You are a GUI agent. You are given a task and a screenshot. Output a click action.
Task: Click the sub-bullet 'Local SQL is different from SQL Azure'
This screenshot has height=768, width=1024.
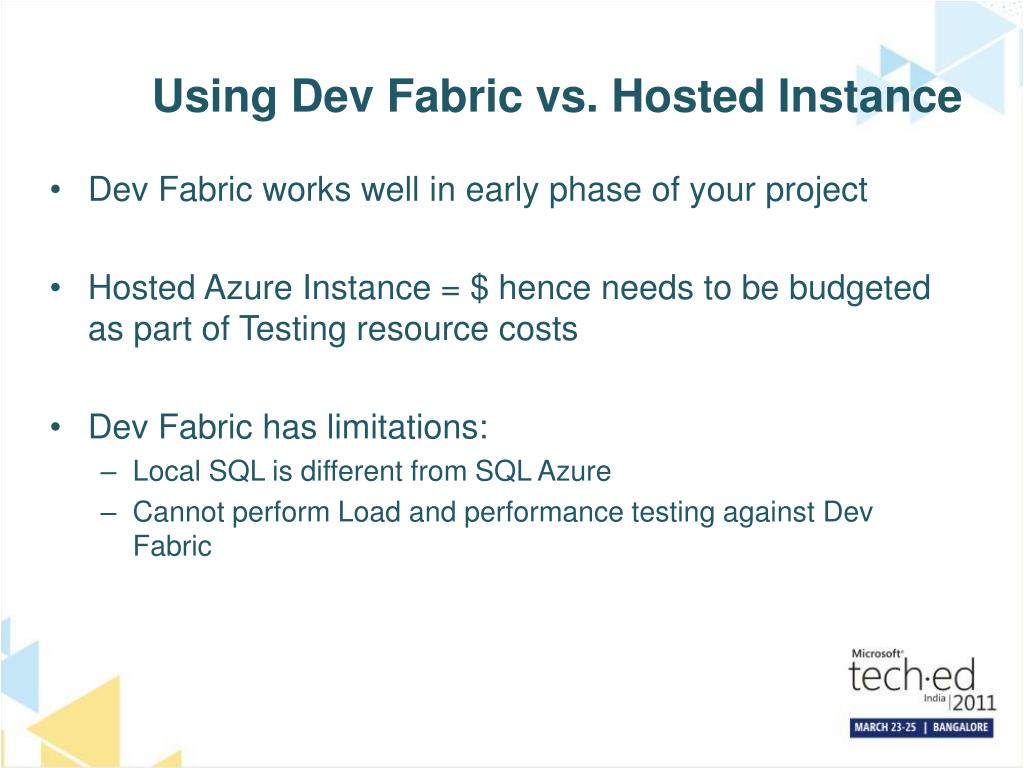(372, 472)
